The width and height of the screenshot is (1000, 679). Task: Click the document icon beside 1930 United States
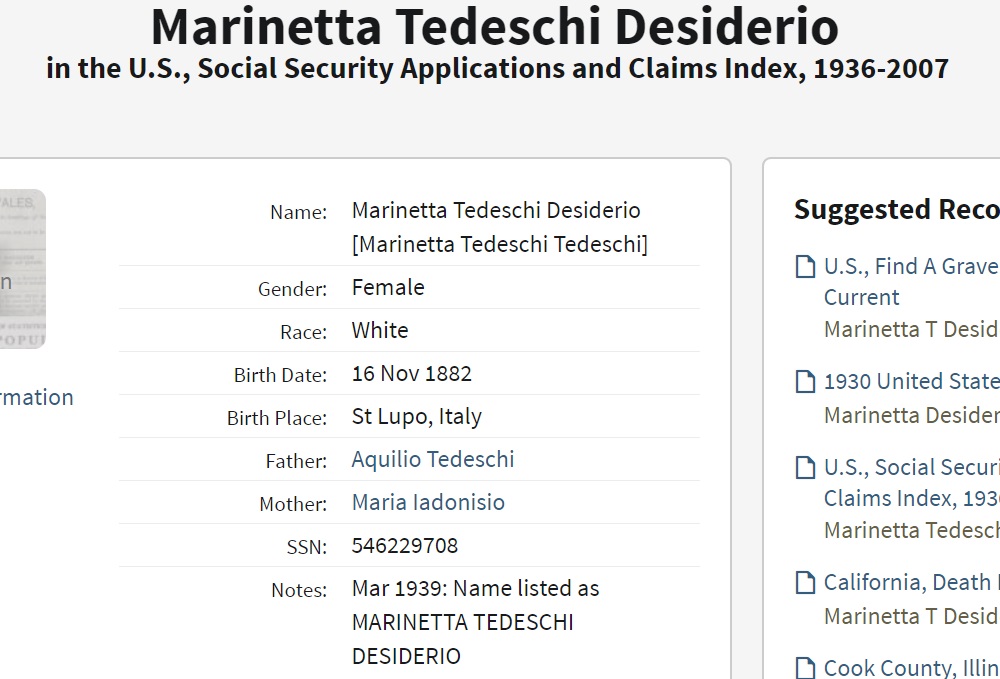805,382
